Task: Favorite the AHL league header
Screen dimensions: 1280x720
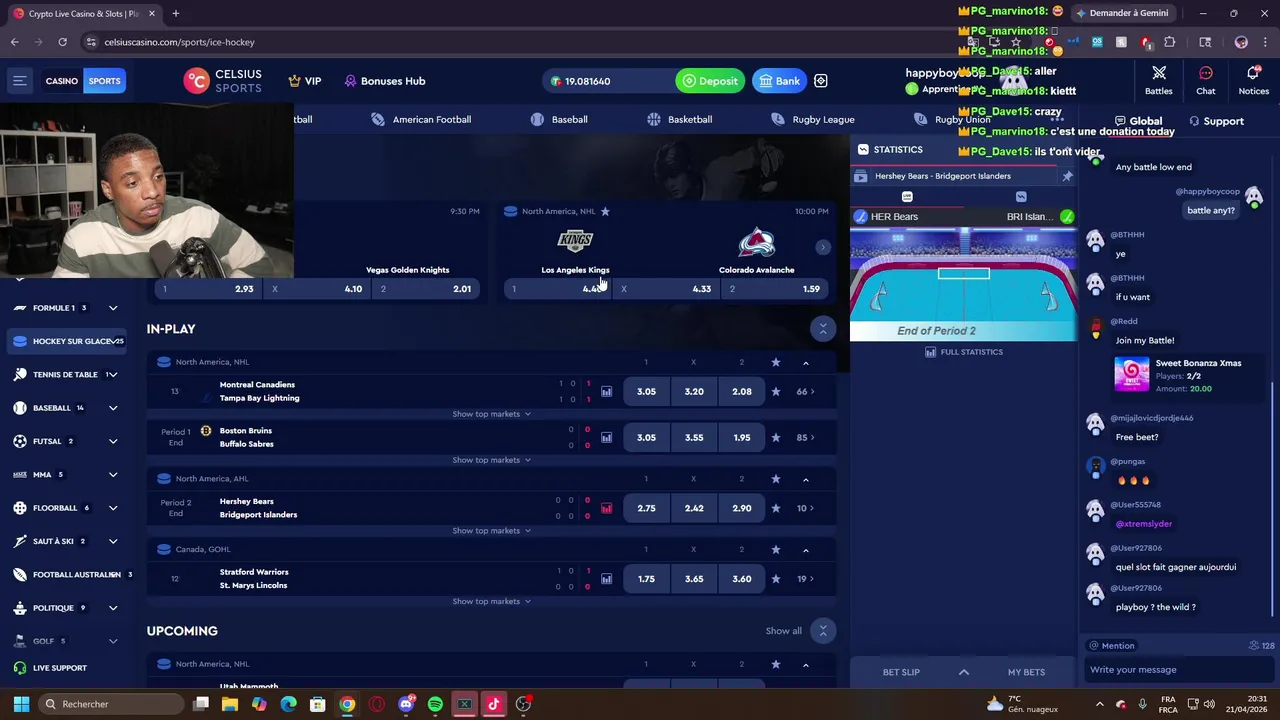Action: click(776, 479)
